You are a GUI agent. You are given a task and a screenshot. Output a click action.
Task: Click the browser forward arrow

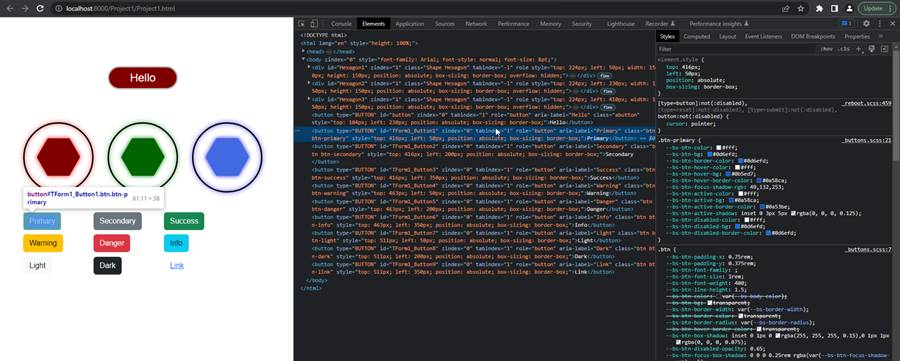pos(24,9)
